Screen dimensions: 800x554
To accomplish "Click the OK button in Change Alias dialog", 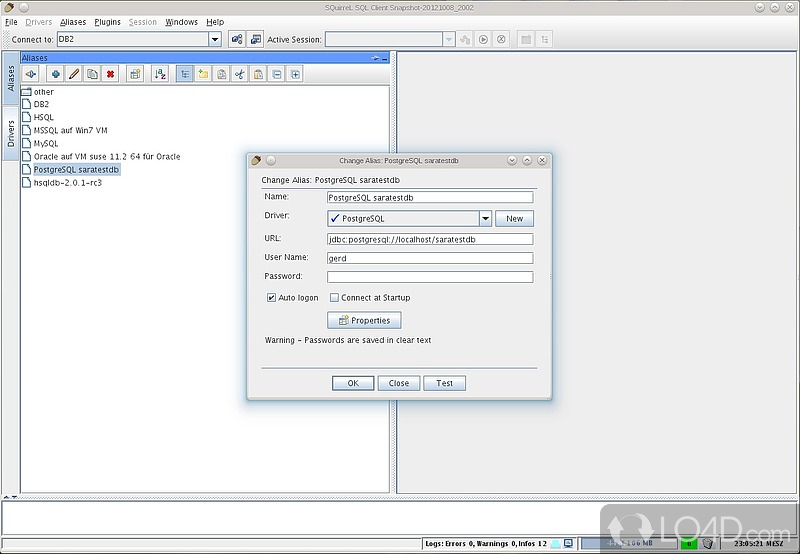I will tap(353, 383).
